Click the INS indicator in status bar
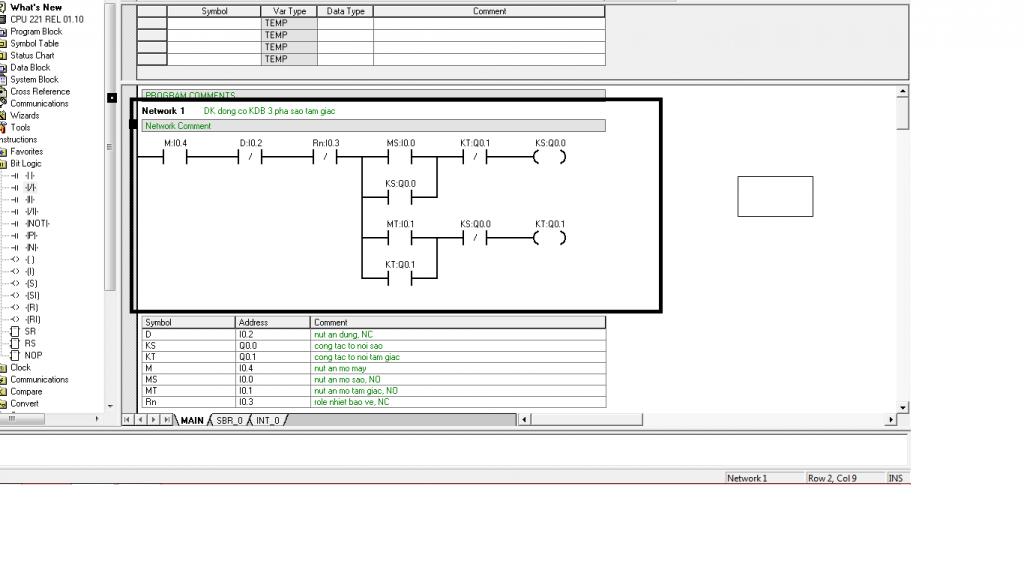 tap(895, 478)
